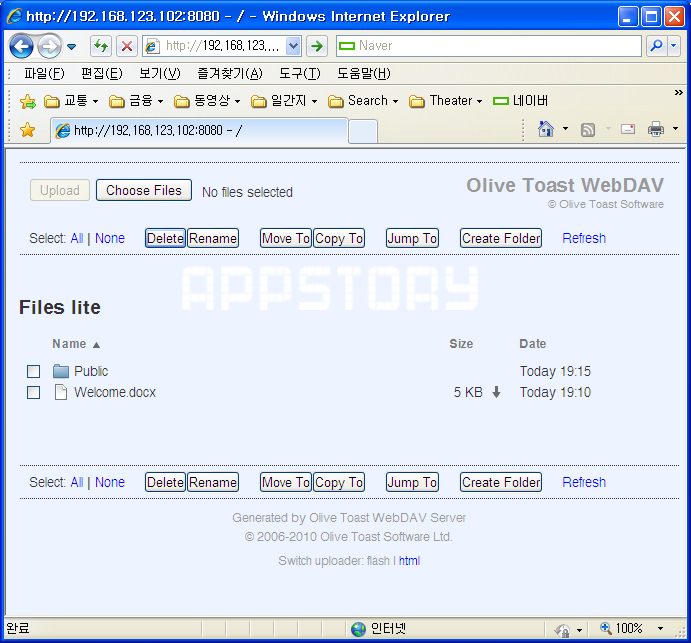
Task: Sort files by the Size column header
Action: [461, 344]
